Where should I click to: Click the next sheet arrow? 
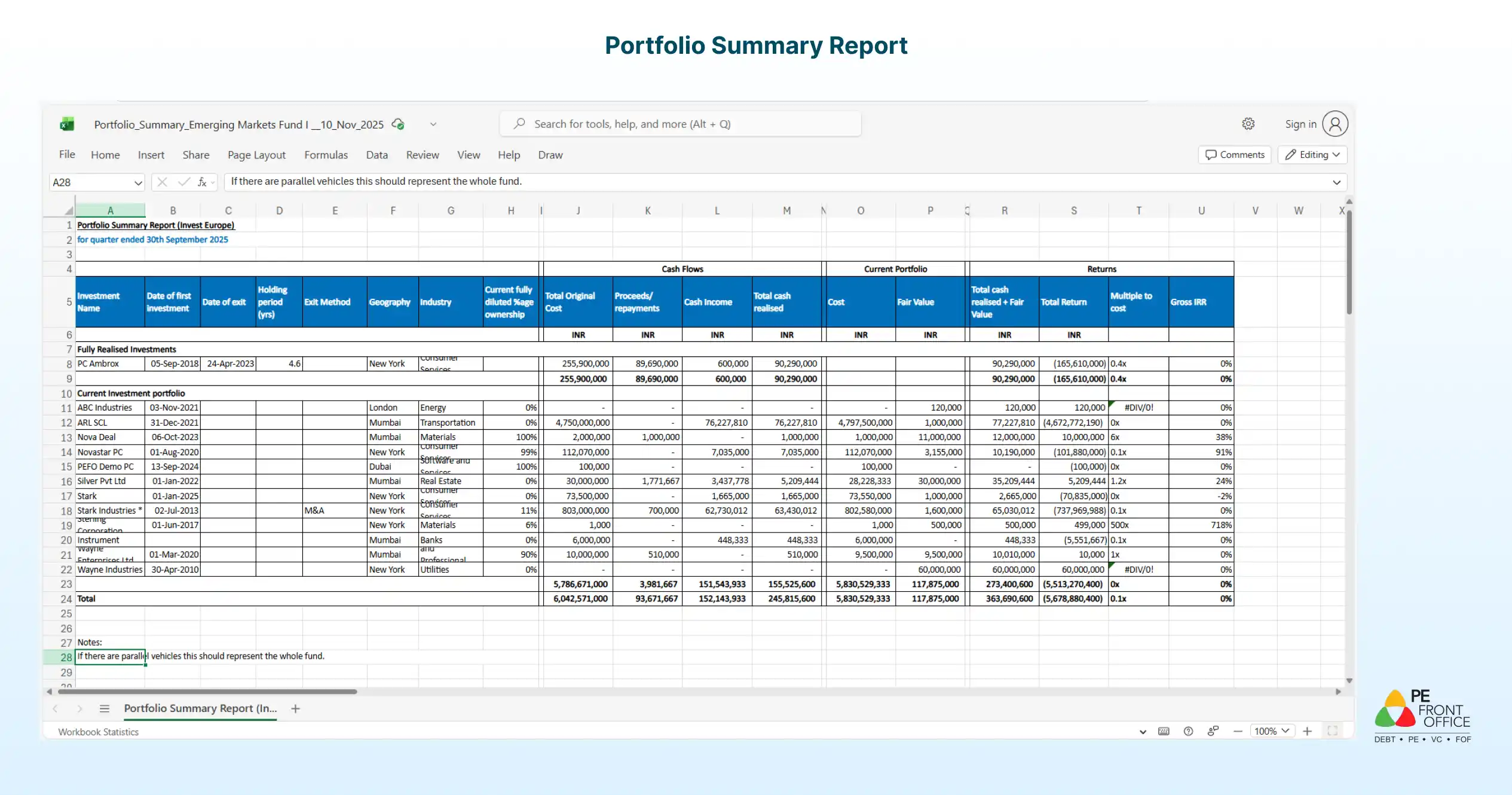pyautogui.click(x=79, y=709)
